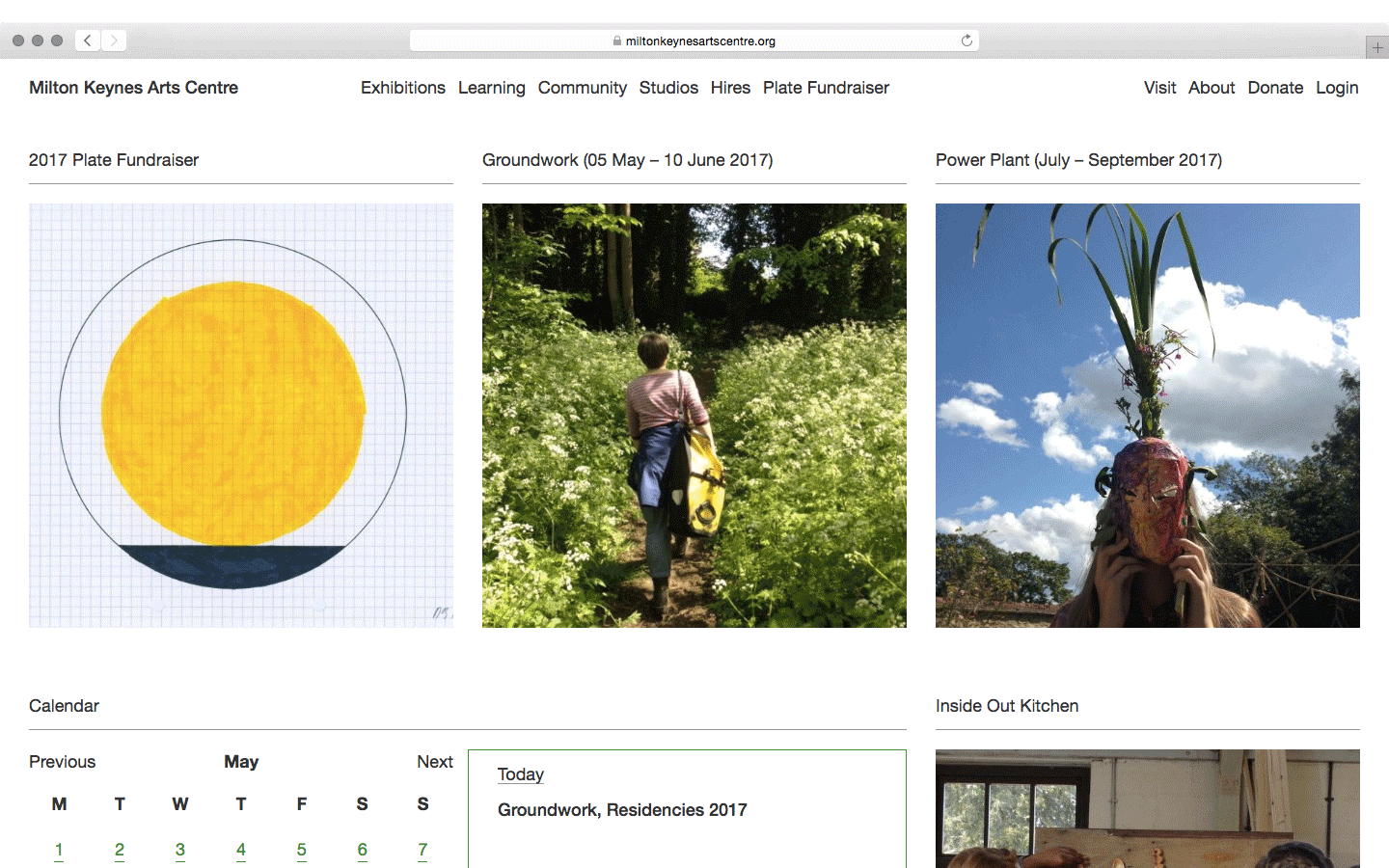The image size is (1389, 868).
Task: Click the Today link in events box
Action: 521,774
